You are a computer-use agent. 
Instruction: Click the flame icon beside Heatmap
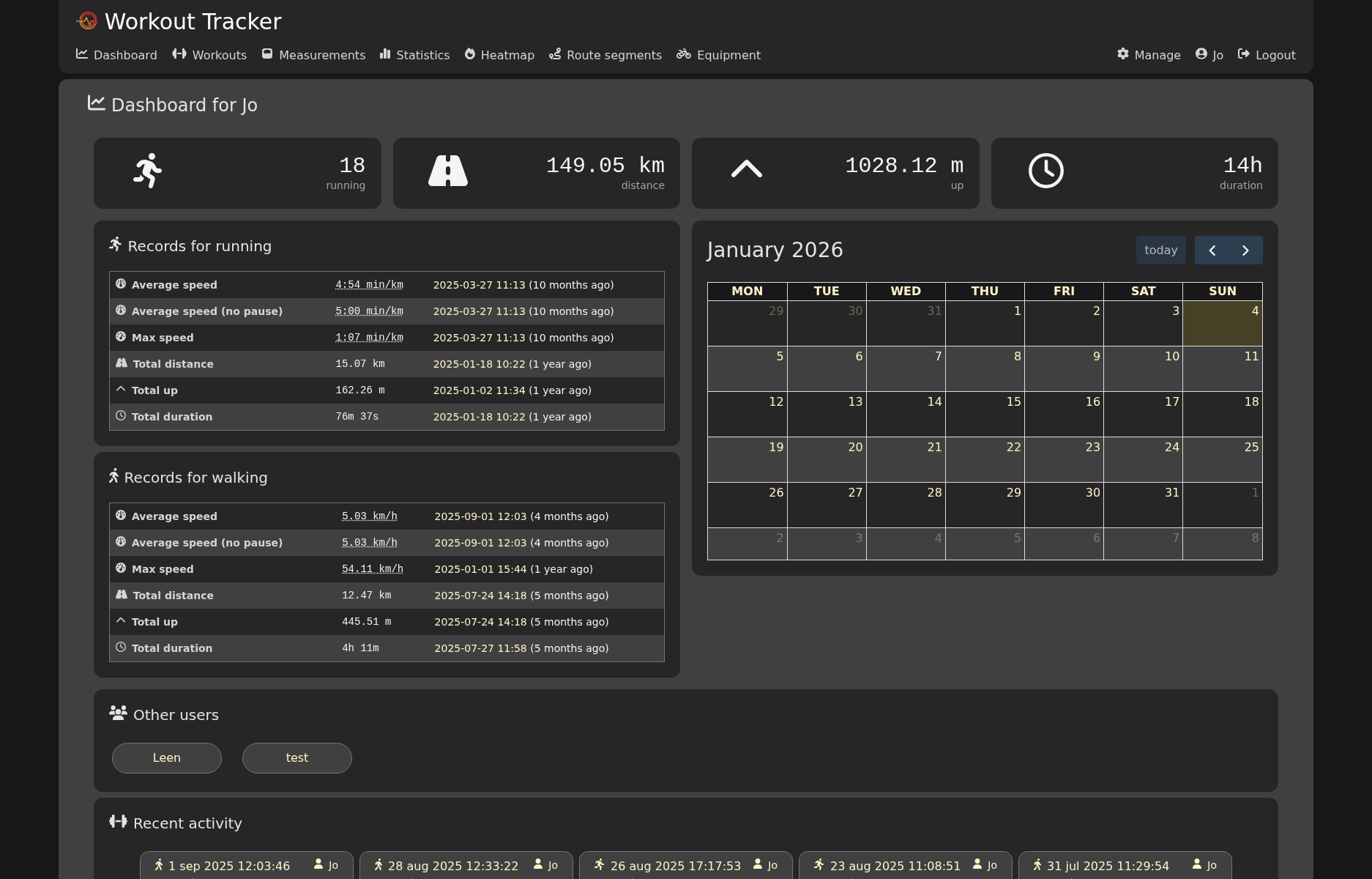pos(470,54)
